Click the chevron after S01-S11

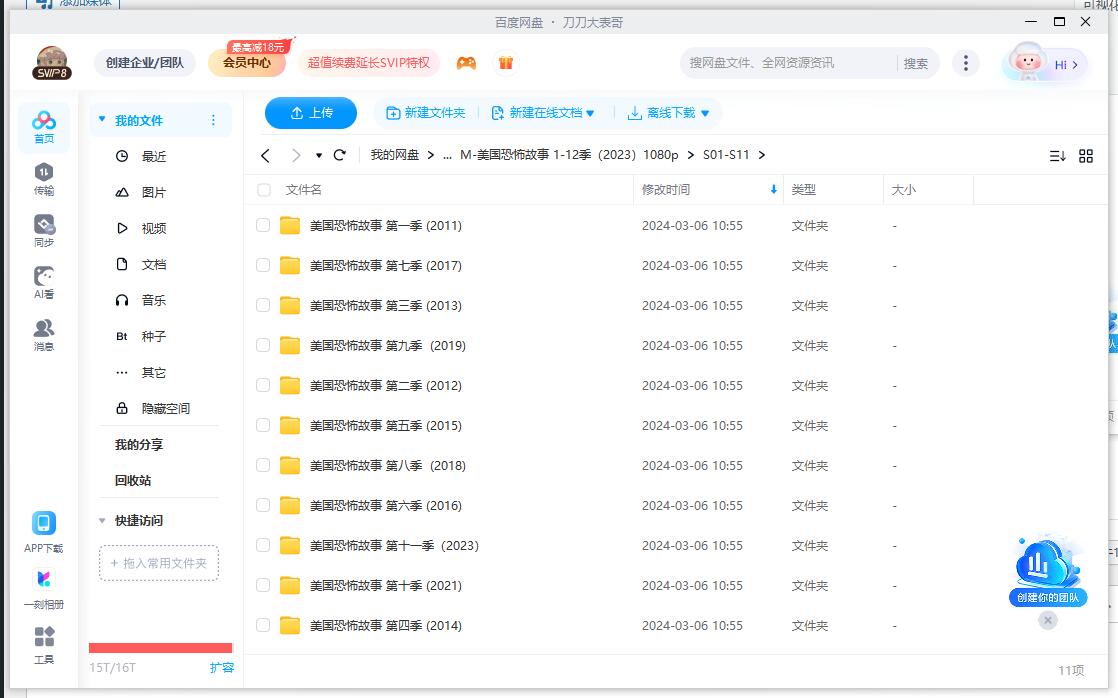[761, 155]
